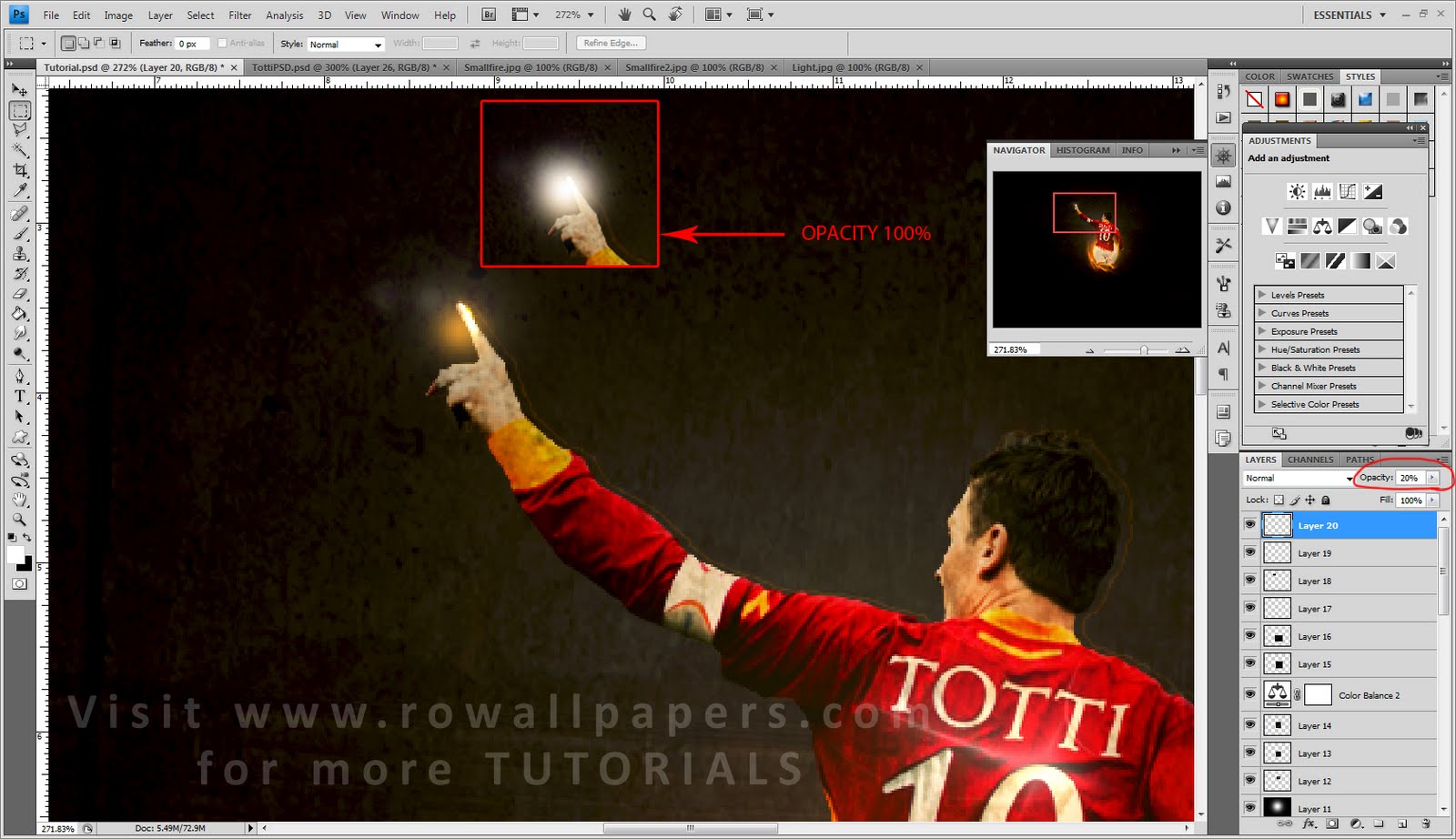
Task: Launch Adobe Bridge with the Br icon
Action: pos(489,15)
